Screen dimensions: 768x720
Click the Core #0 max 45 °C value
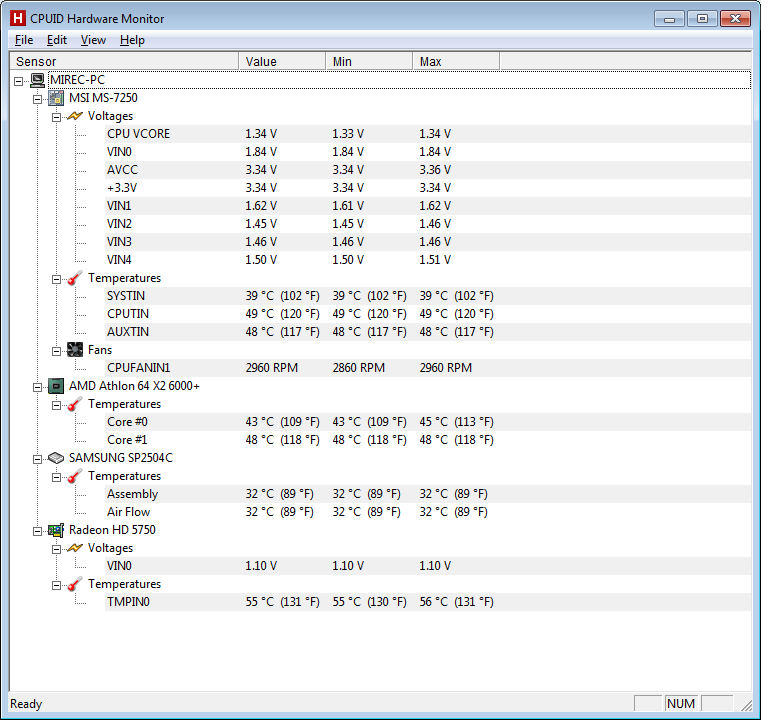456,422
